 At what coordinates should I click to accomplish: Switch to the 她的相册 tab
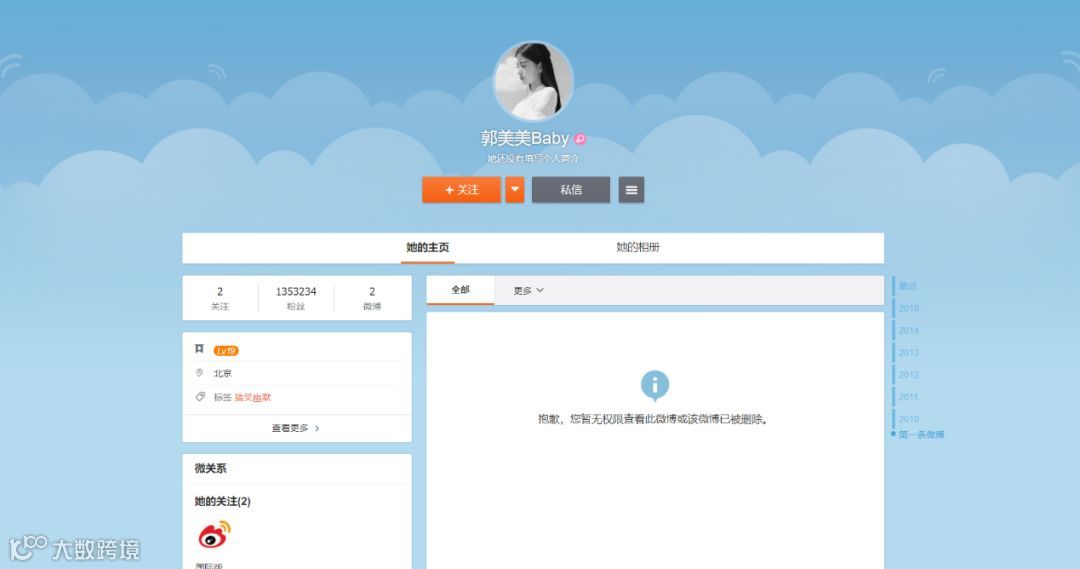(638, 247)
